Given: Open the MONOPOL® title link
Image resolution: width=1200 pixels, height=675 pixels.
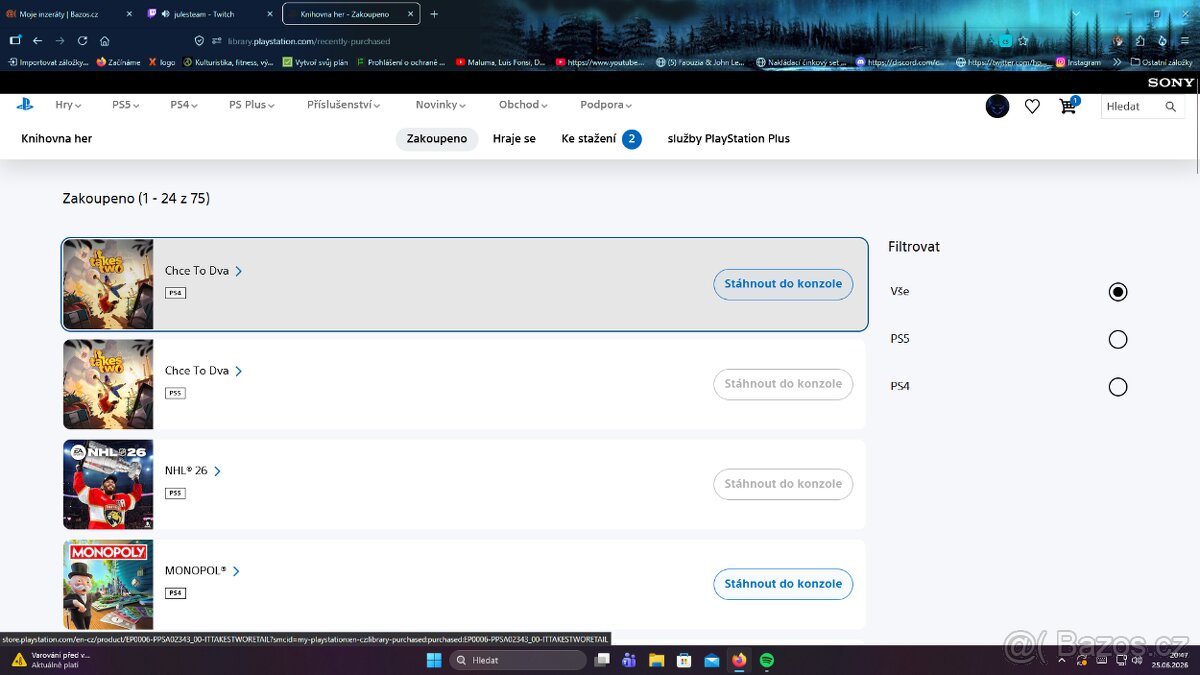Looking at the screenshot, I should pyautogui.click(x=202, y=571).
